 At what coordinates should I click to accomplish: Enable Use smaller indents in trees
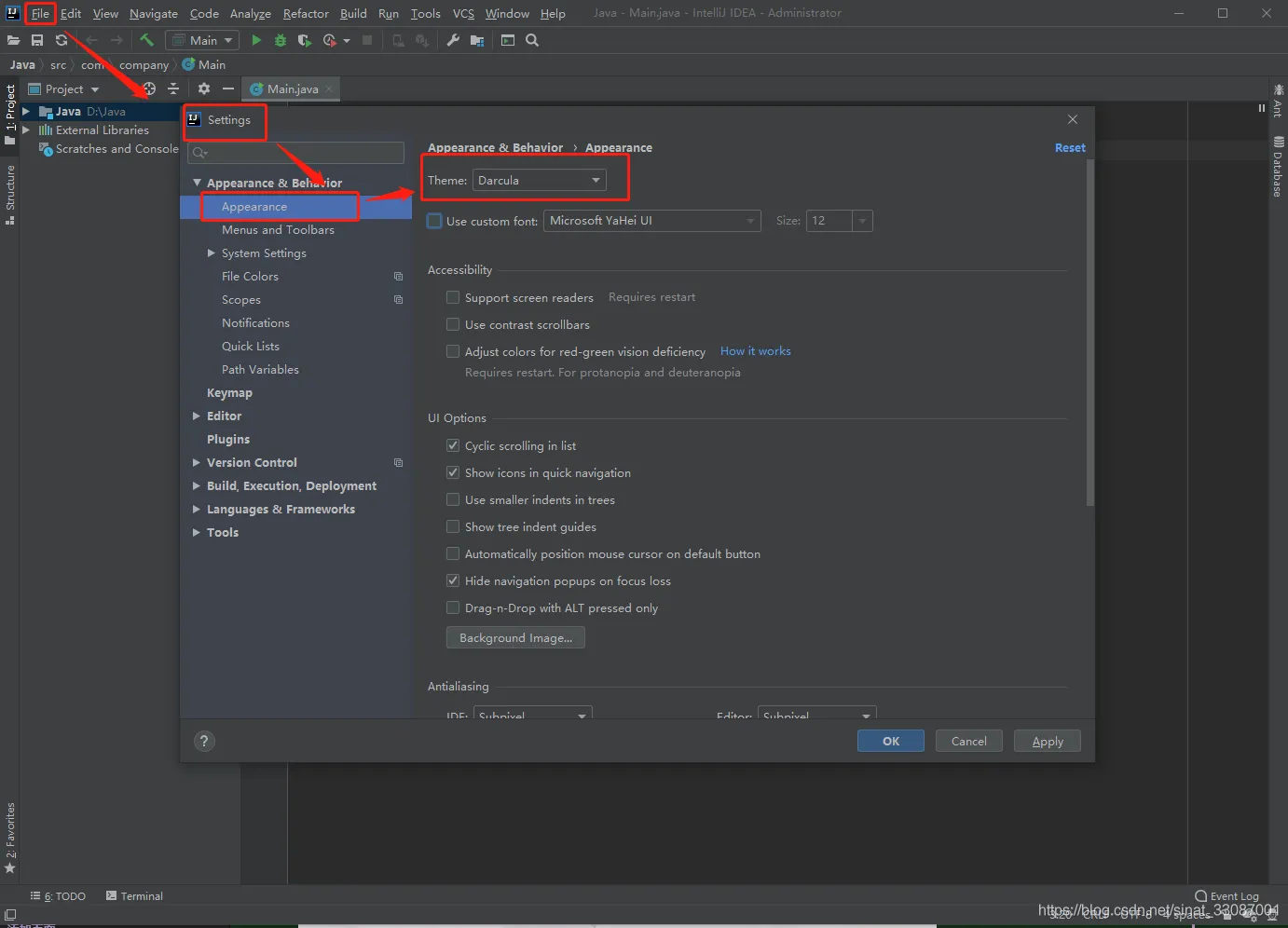tap(453, 499)
